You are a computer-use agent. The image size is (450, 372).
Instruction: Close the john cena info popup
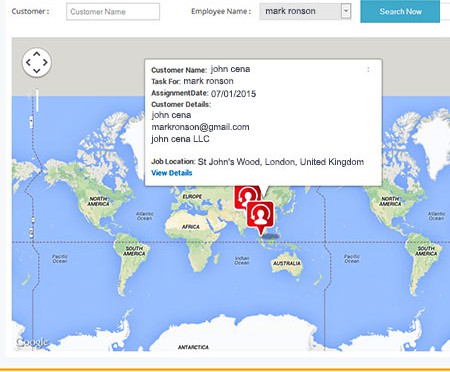(x=368, y=69)
